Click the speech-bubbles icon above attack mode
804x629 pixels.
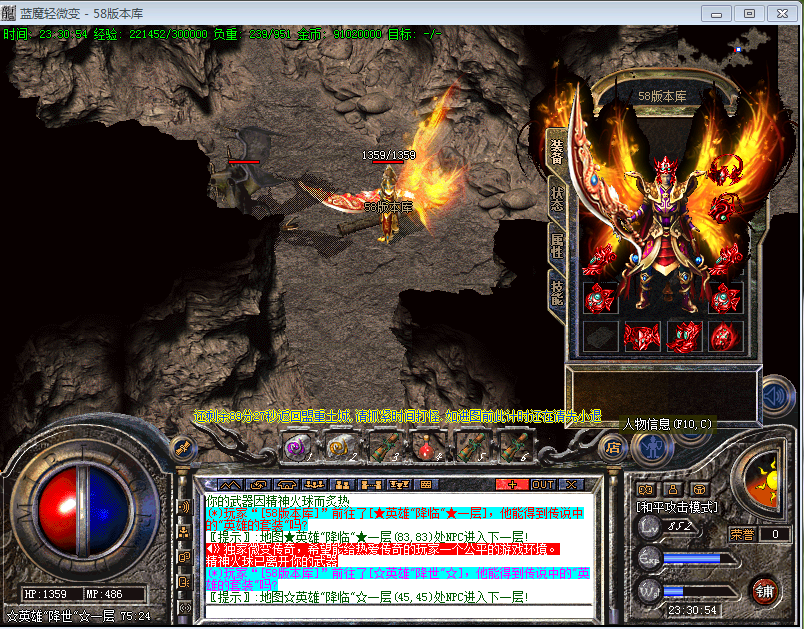(646, 489)
